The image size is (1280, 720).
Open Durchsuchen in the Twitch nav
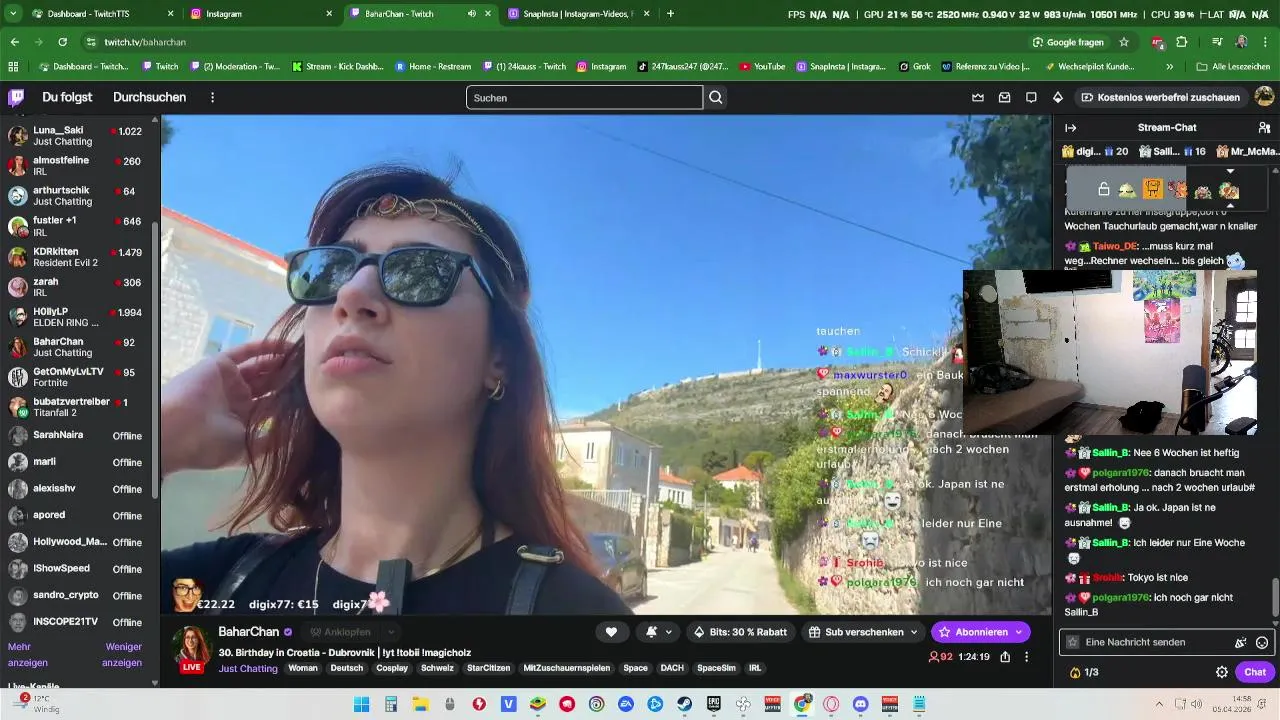(150, 97)
